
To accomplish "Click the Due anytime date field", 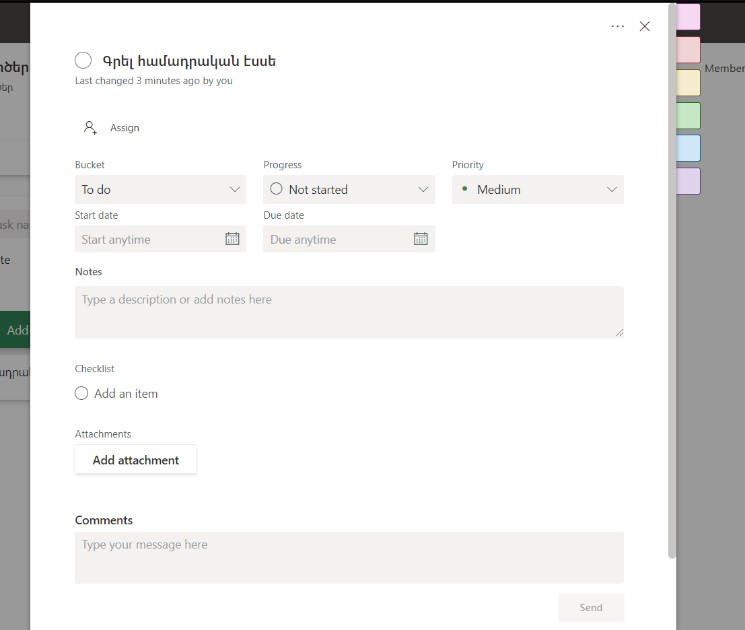I will click(349, 239).
